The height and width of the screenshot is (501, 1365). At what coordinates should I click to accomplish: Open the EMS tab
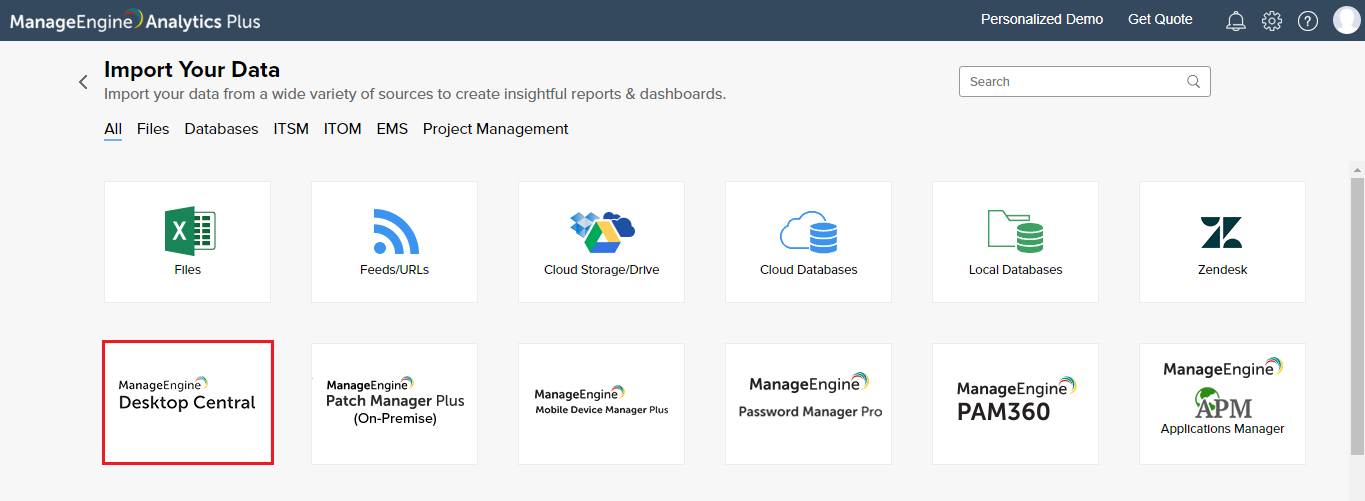point(392,129)
